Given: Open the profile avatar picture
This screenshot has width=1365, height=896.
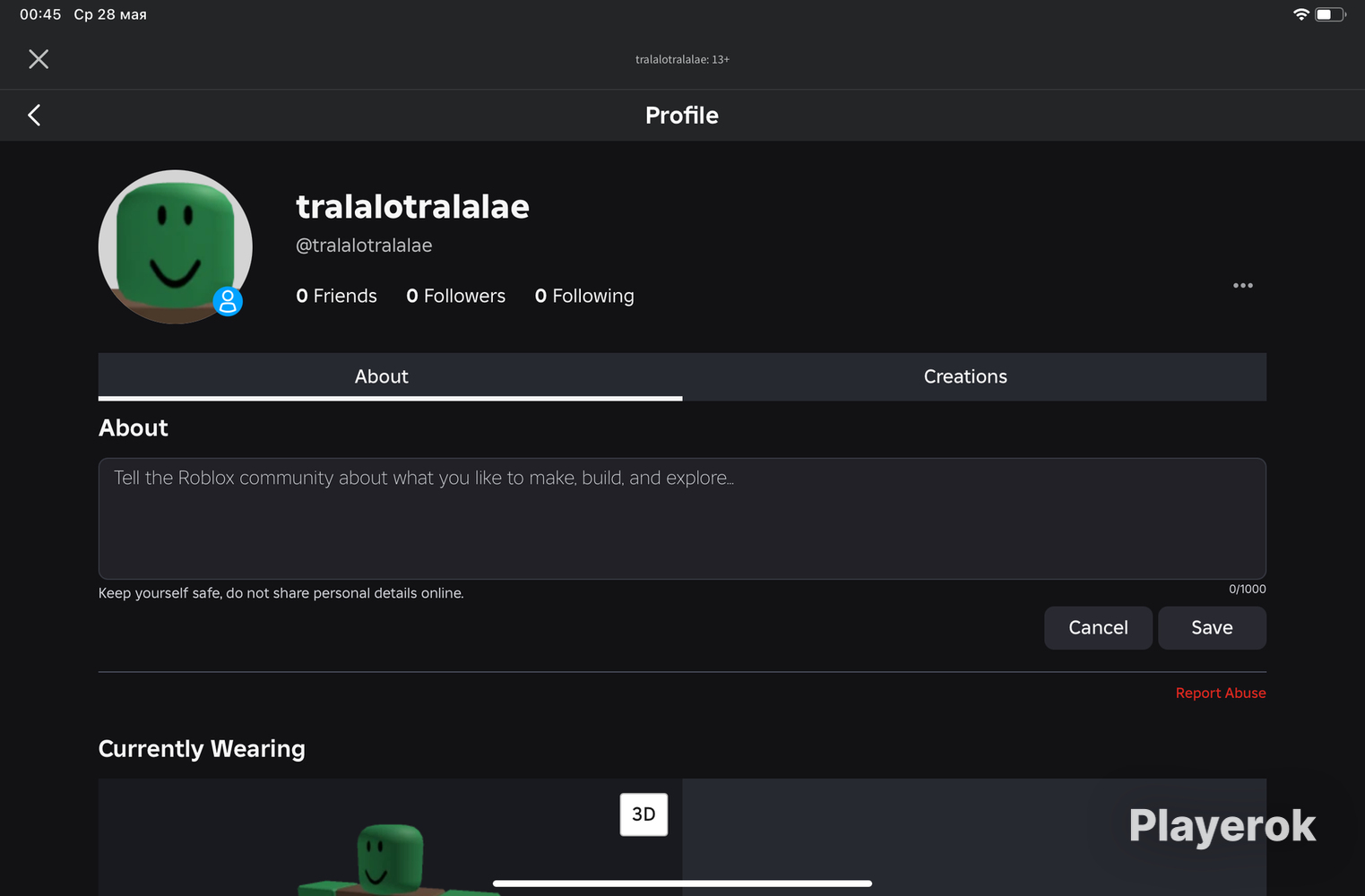Looking at the screenshot, I should [176, 246].
